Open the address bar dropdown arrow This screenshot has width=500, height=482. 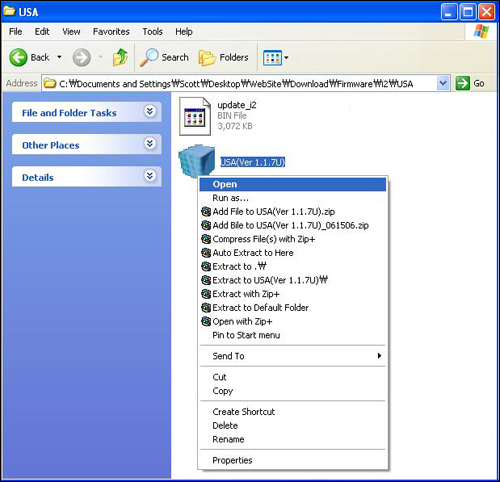point(443,83)
